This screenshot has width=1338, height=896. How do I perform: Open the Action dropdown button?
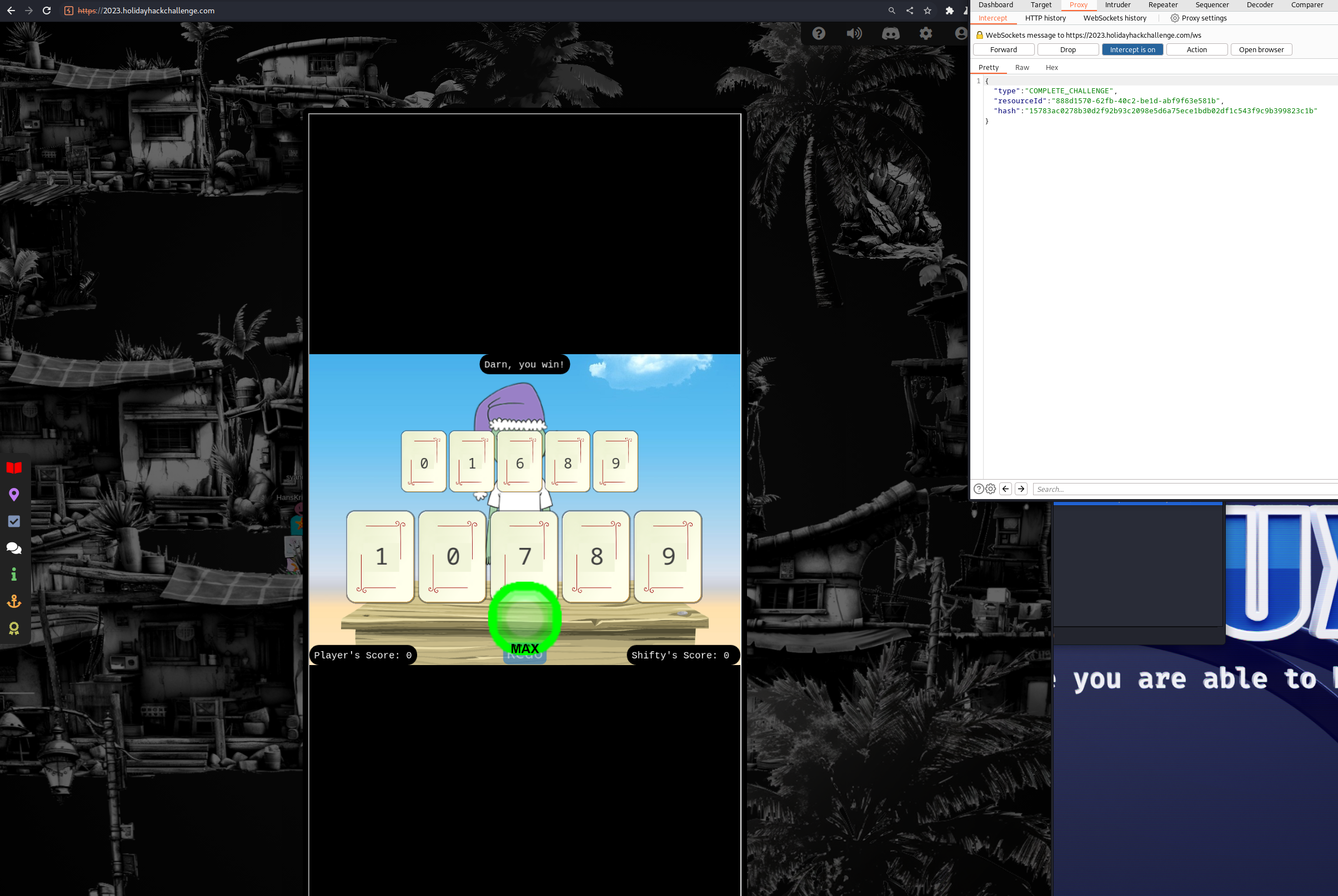[x=1196, y=50]
